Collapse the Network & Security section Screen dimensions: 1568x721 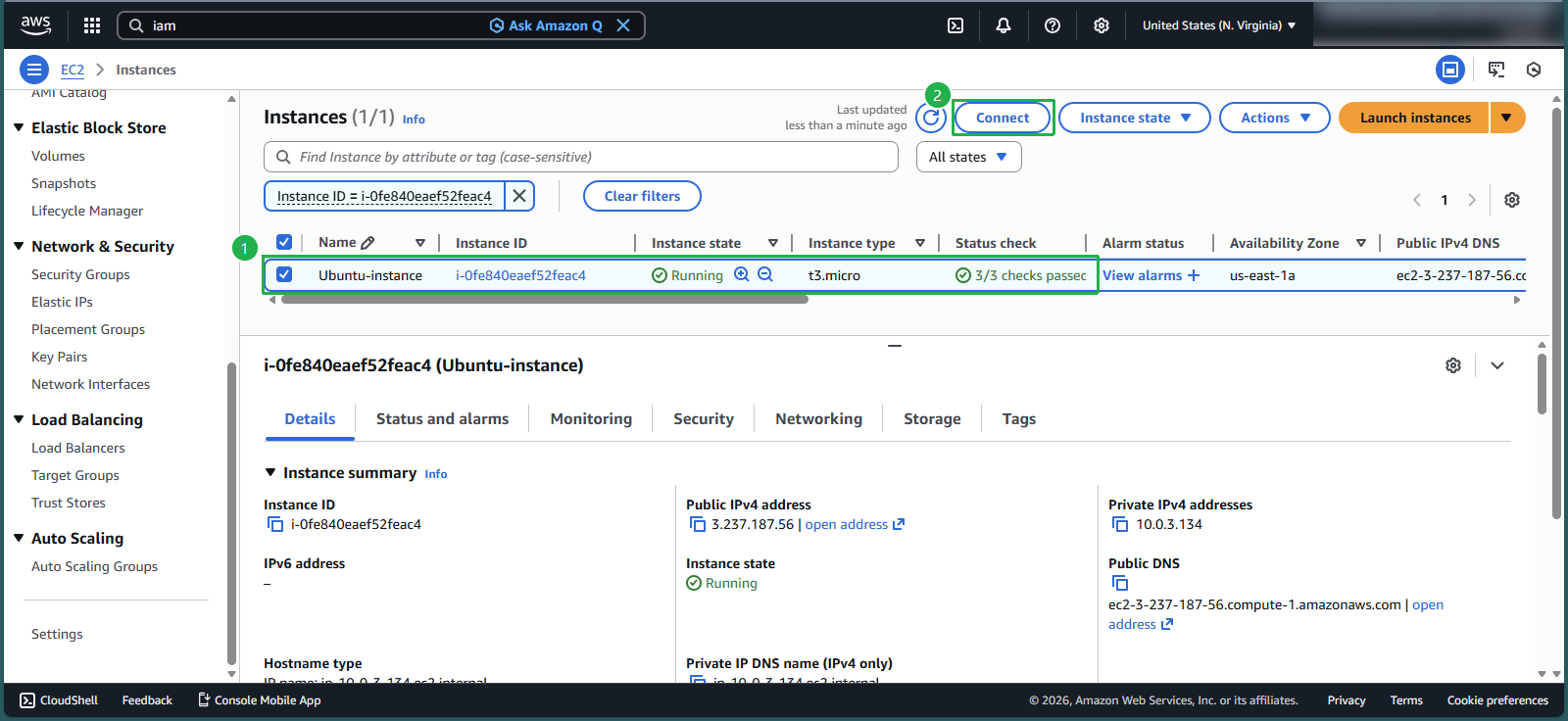click(x=19, y=246)
